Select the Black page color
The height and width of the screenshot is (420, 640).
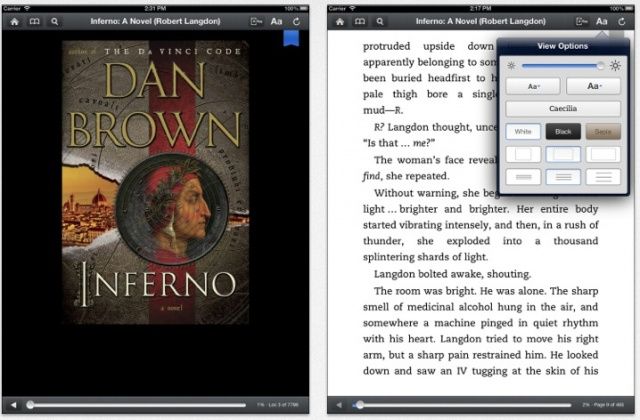(x=563, y=131)
